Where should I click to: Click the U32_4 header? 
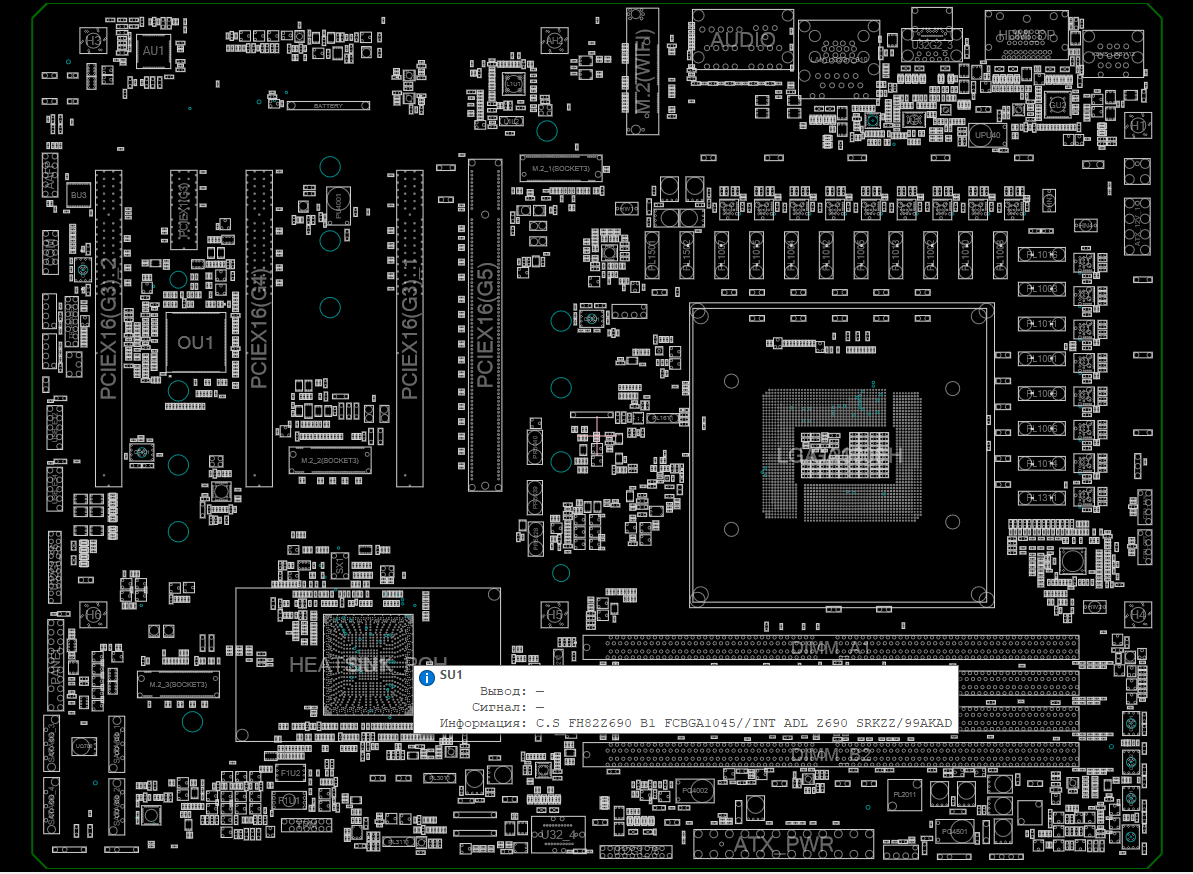click(x=559, y=834)
